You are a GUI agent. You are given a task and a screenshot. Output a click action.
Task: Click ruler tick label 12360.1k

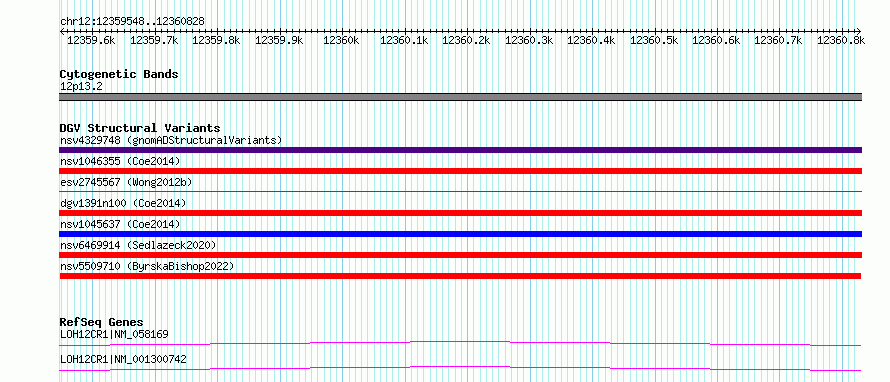(x=404, y=40)
